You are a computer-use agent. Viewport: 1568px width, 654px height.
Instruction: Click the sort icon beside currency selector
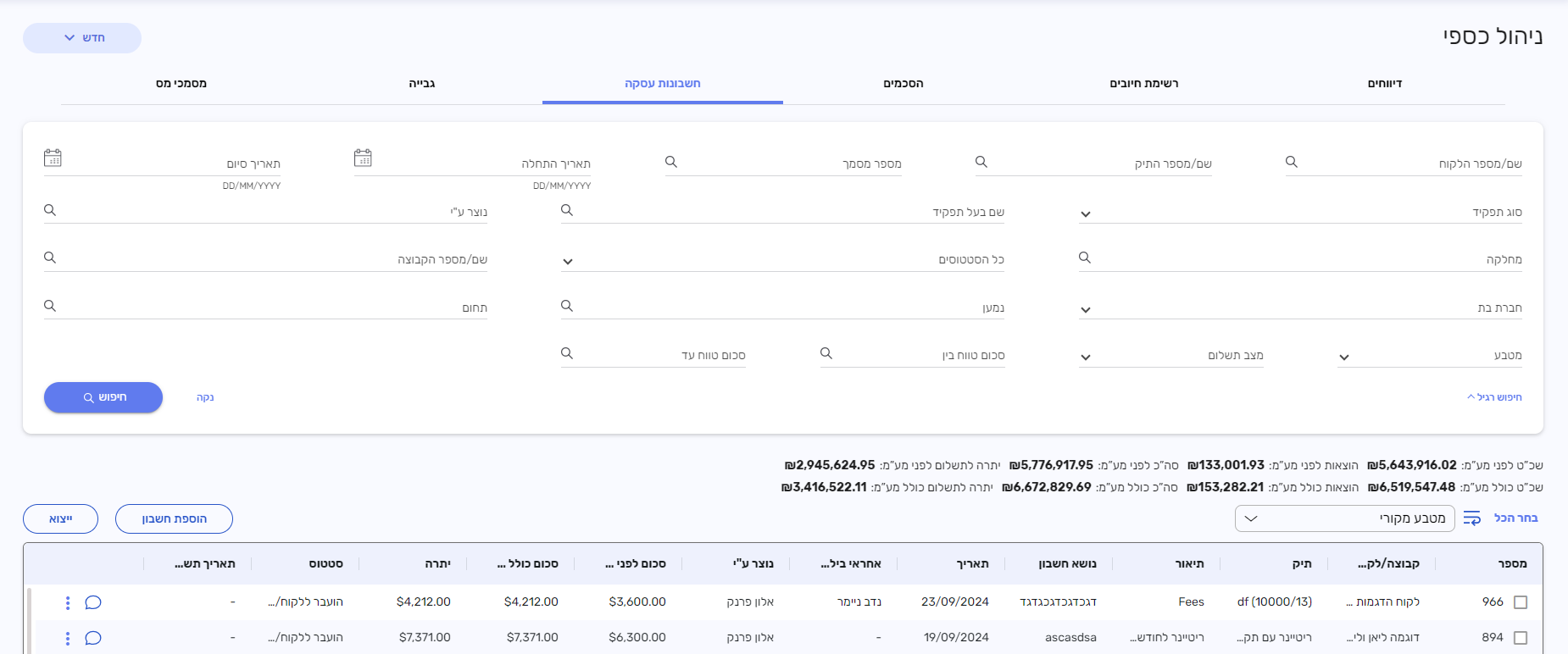[x=1472, y=518]
